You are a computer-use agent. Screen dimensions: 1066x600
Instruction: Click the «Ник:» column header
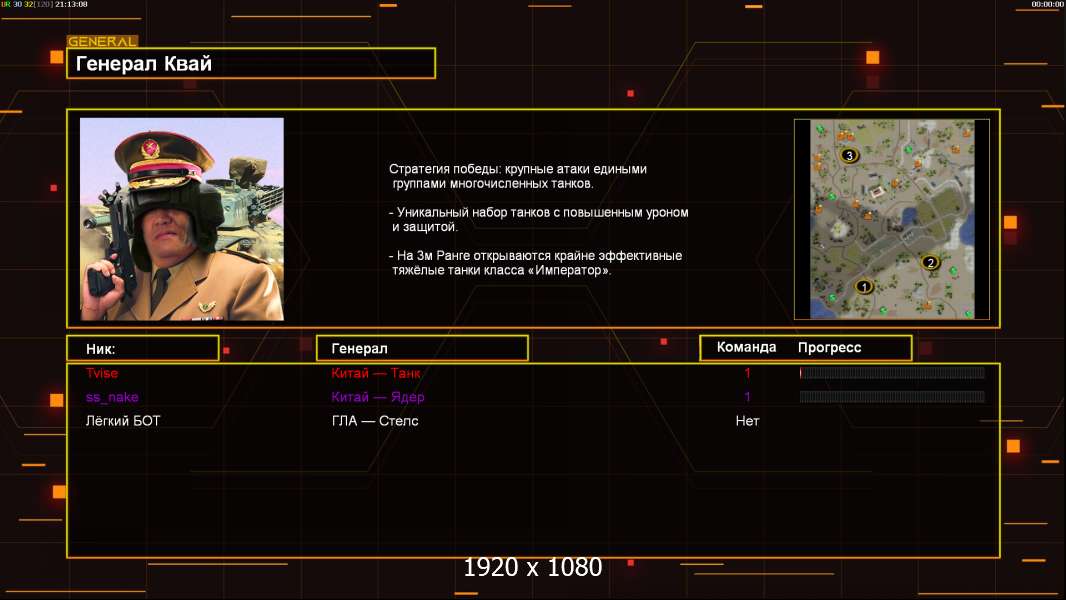click(x=142, y=348)
